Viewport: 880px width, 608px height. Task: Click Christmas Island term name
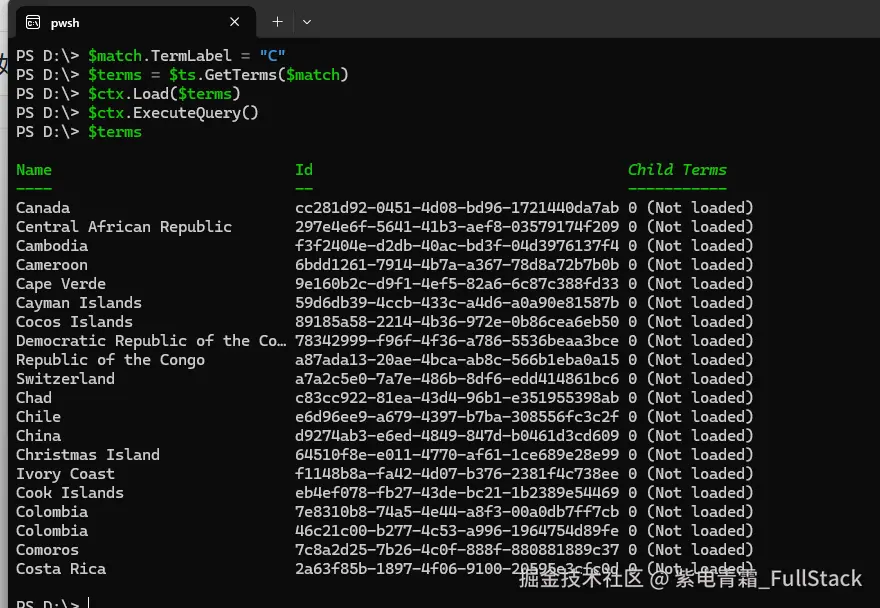(x=88, y=455)
